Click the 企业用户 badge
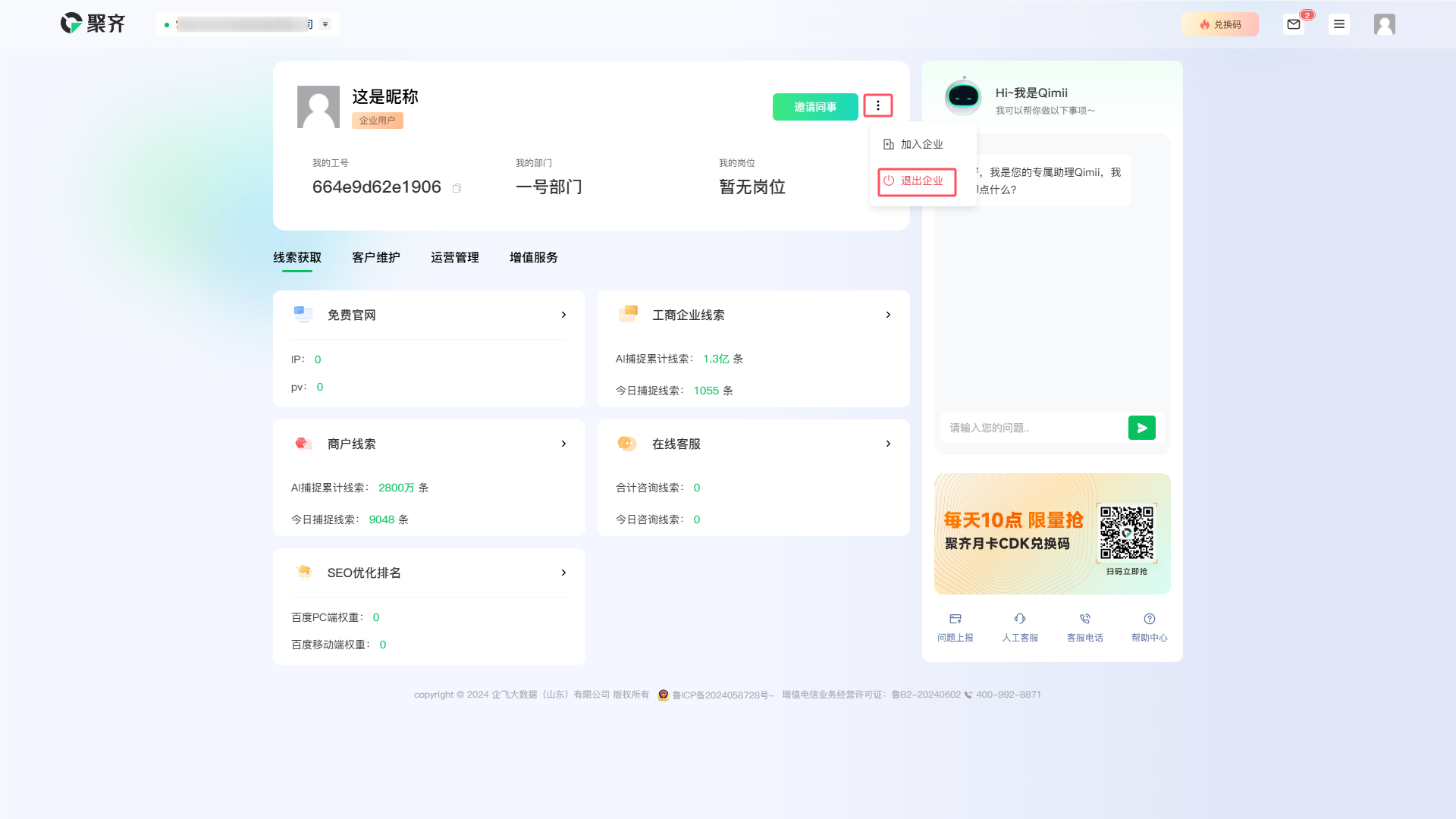 pos(378,121)
